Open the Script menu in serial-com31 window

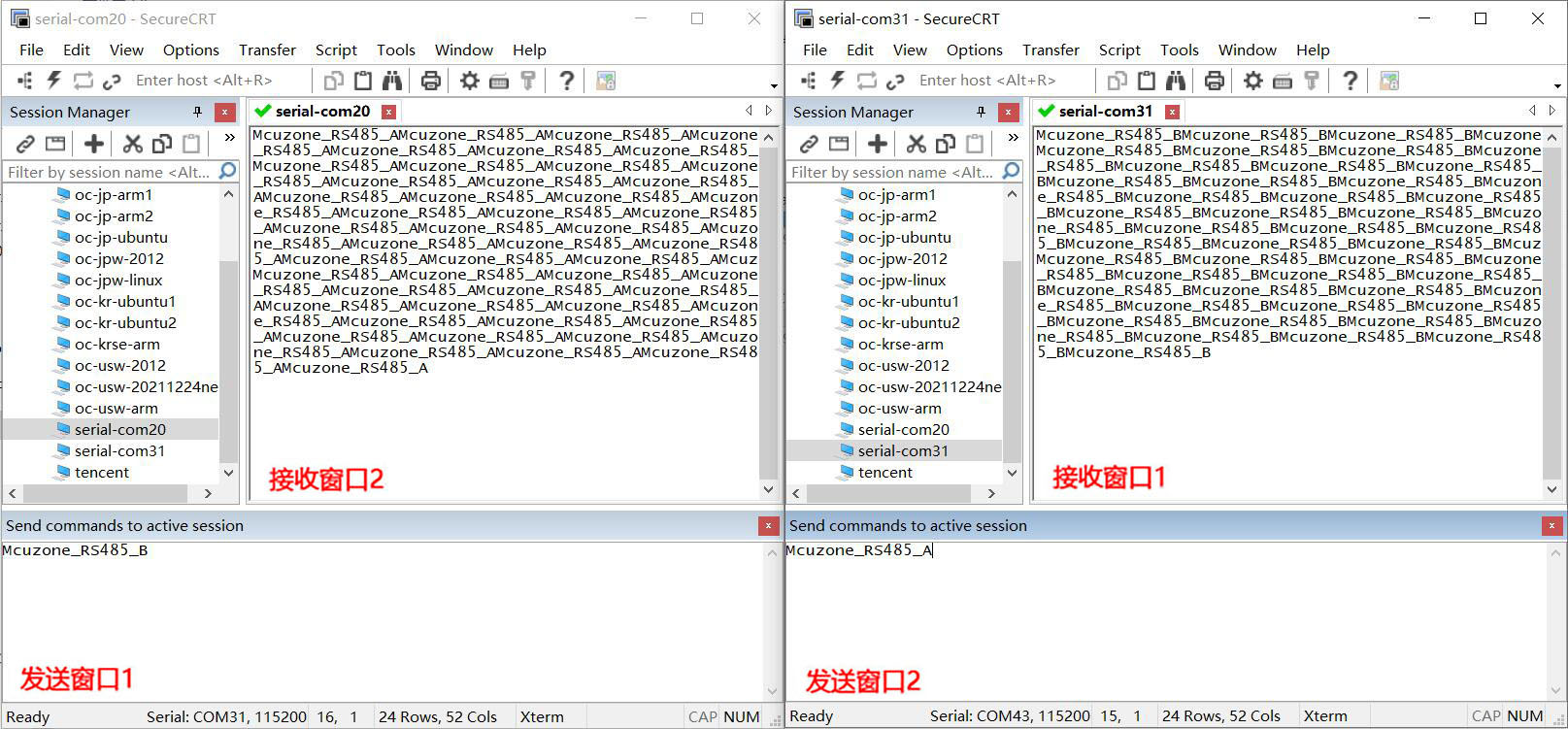(x=1118, y=50)
